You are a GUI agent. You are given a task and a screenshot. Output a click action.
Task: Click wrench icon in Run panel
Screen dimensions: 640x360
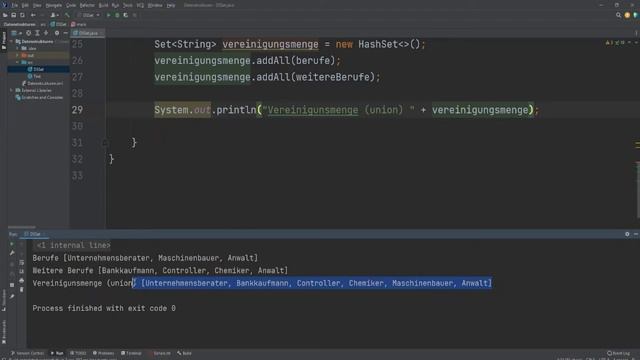tap(12, 253)
